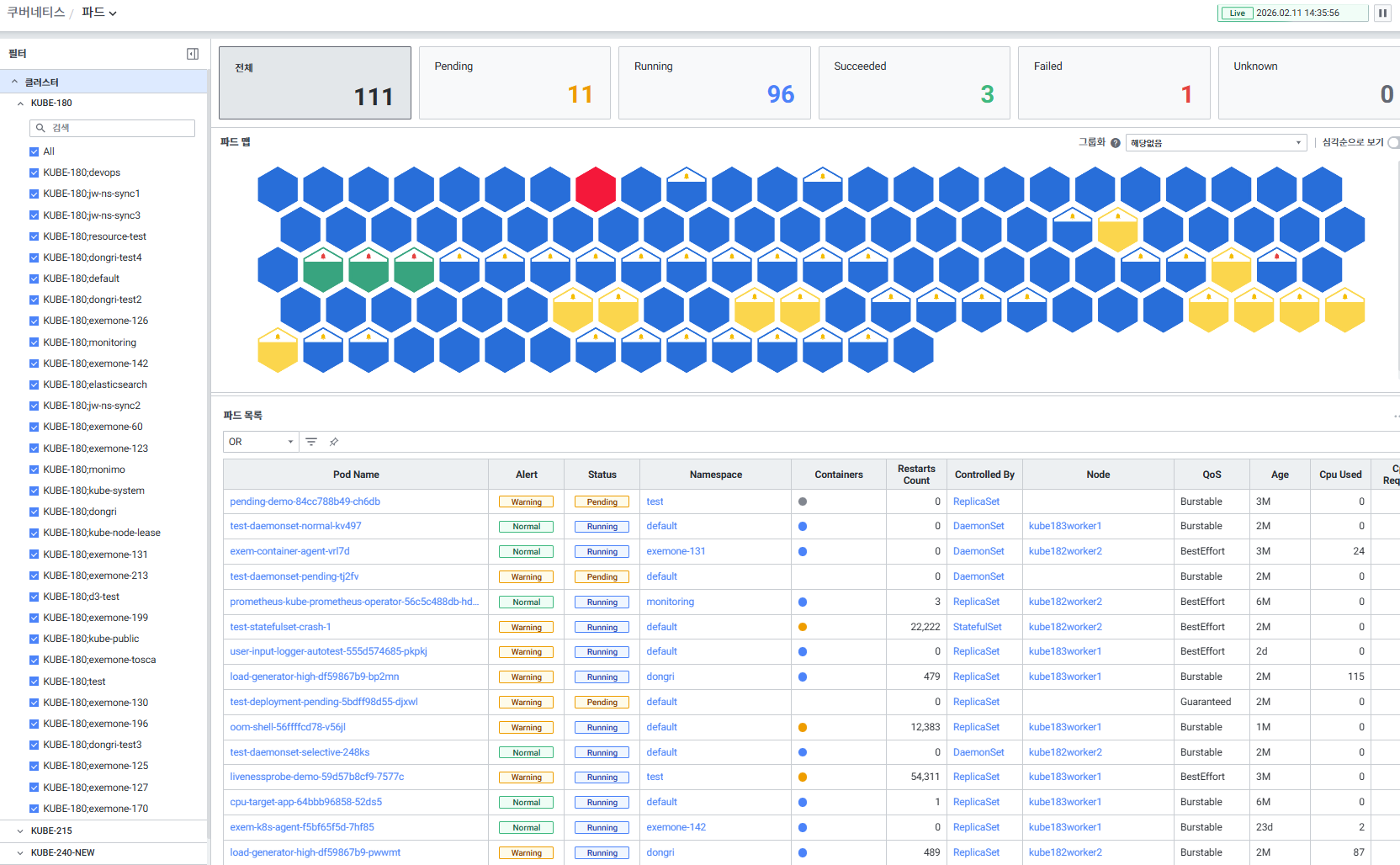
Task: Collapse the filter side panel
Action: click(x=193, y=54)
